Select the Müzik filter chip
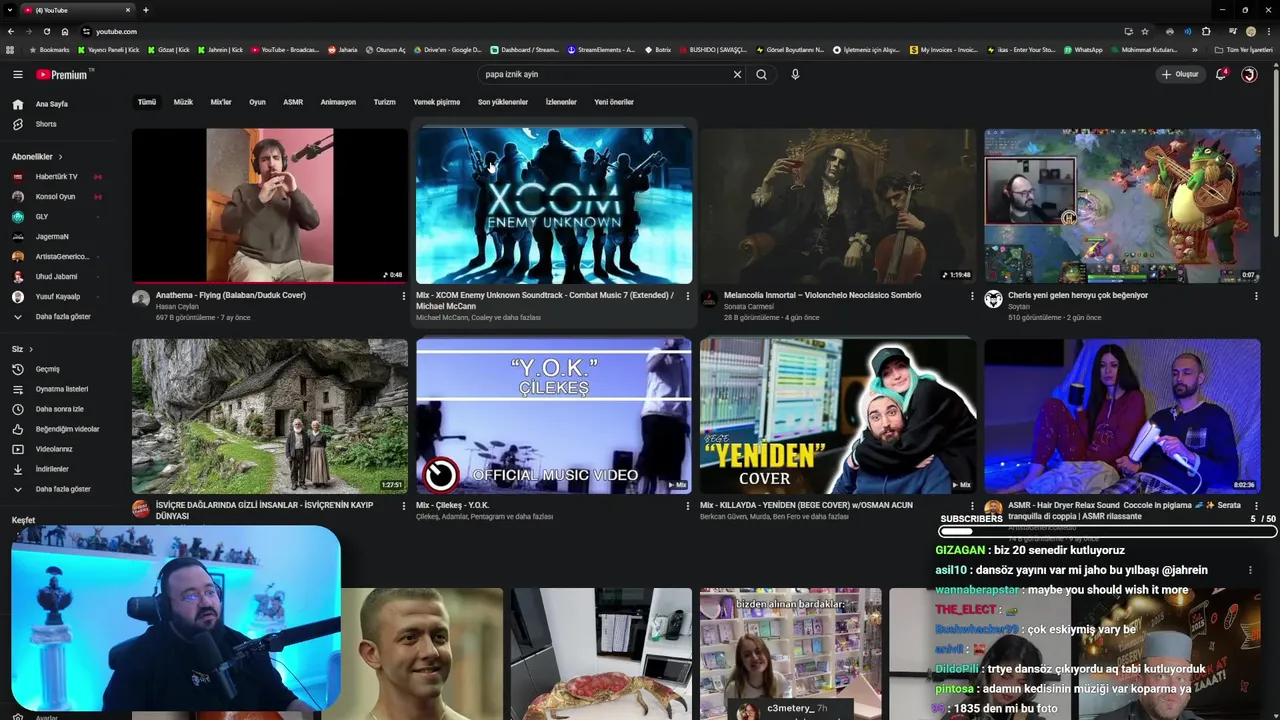The width and height of the screenshot is (1280, 720). coord(183,102)
